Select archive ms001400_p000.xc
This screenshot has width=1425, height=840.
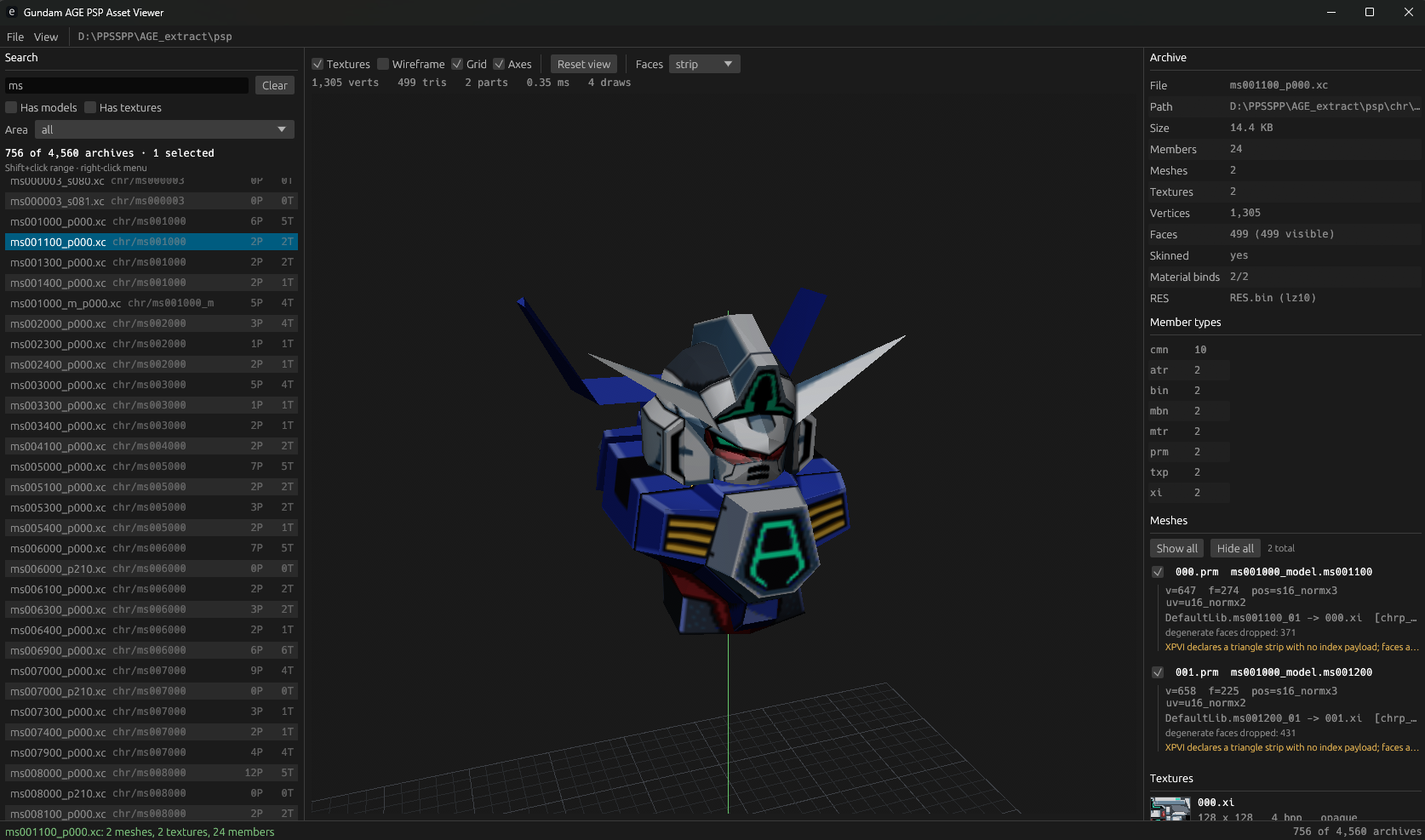152,283
